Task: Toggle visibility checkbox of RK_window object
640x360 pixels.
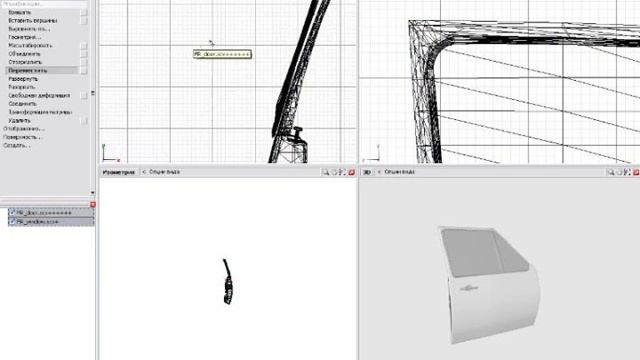Action: (12, 221)
